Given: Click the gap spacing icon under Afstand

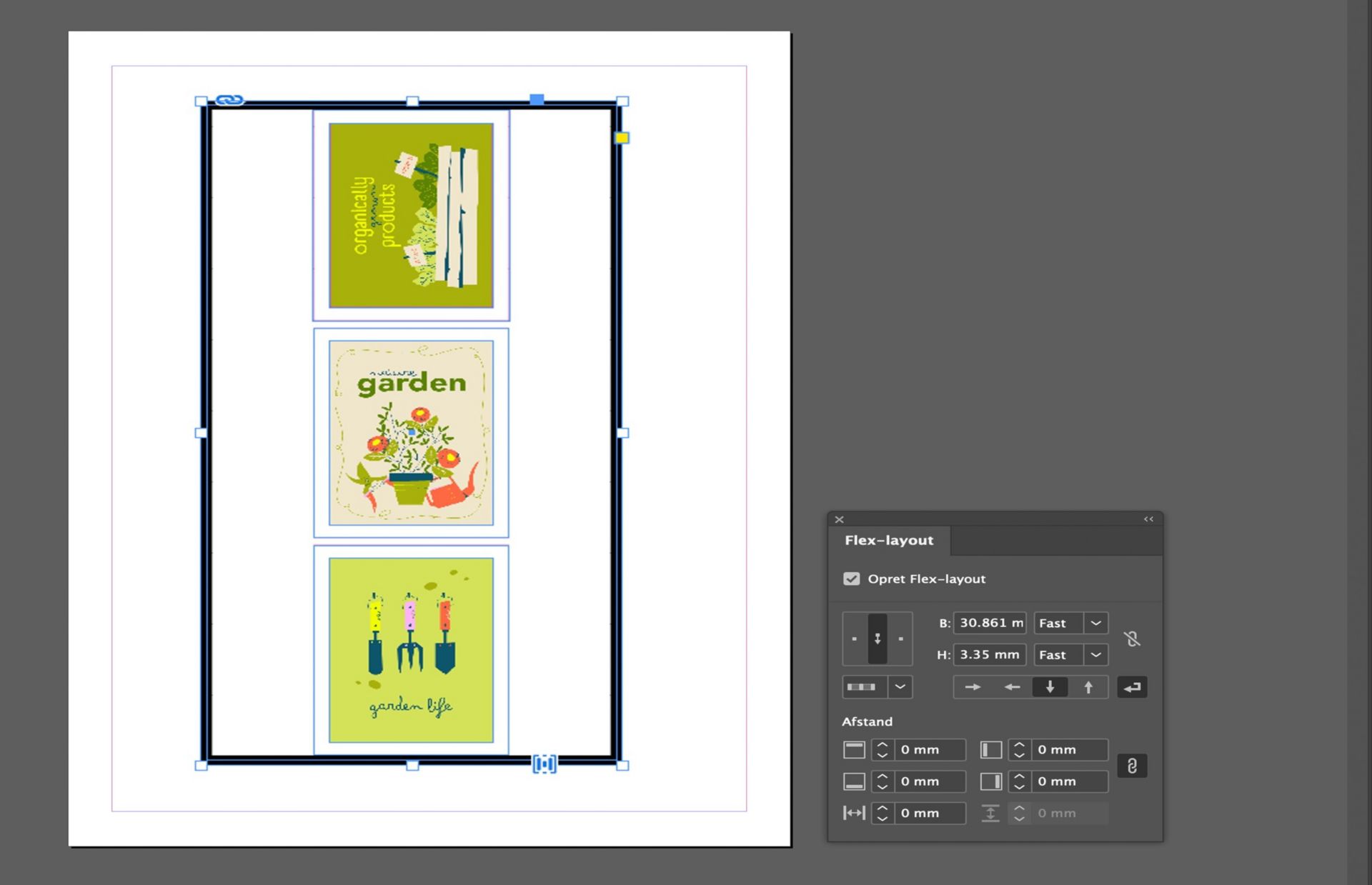Looking at the screenshot, I should click(853, 813).
